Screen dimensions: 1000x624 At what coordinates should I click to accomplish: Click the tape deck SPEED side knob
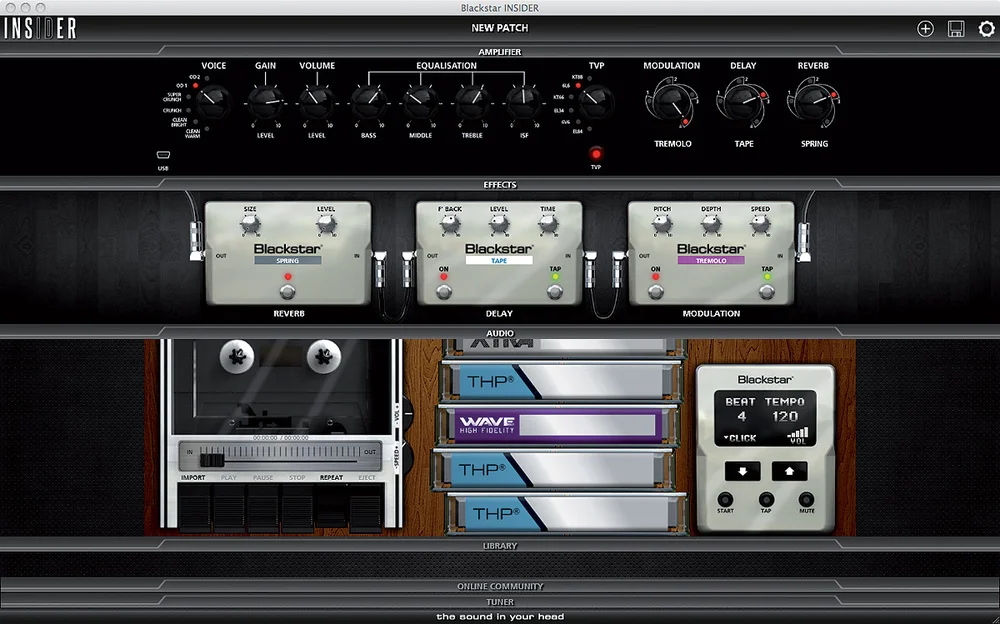click(x=408, y=457)
